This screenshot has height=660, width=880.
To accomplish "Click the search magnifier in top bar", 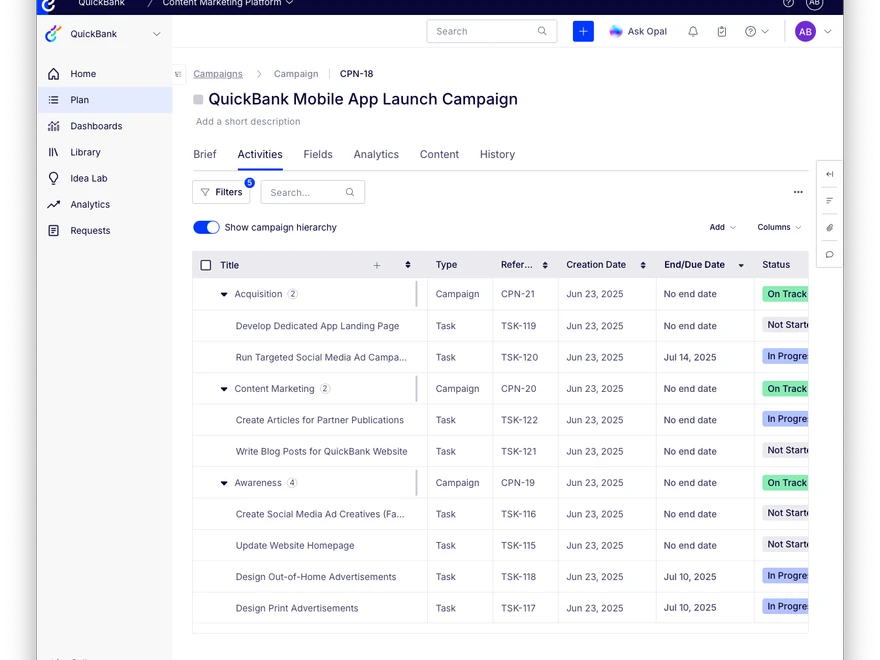I will [x=542, y=31].
